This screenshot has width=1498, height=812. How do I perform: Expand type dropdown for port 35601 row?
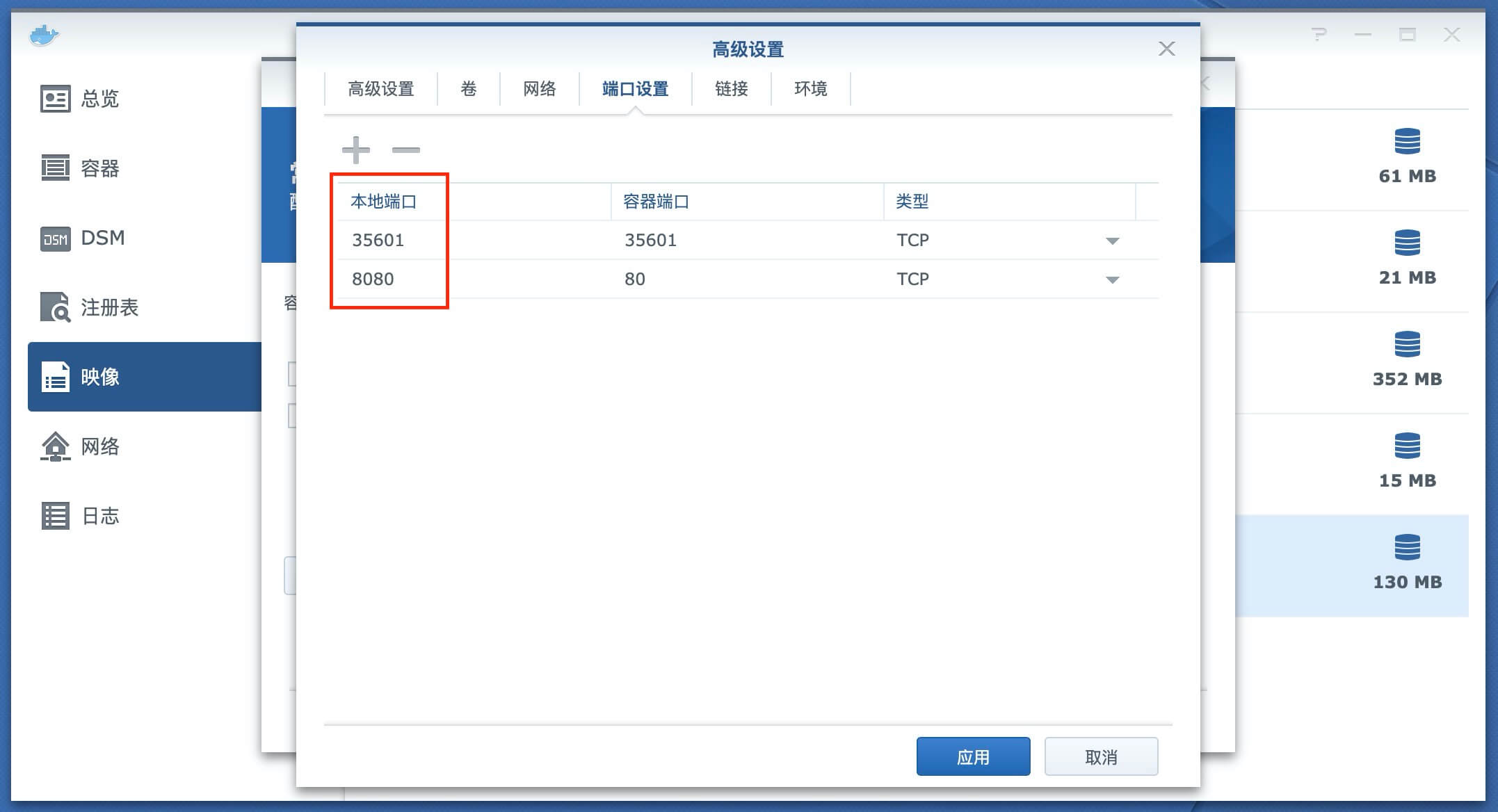pos(1111,241)
